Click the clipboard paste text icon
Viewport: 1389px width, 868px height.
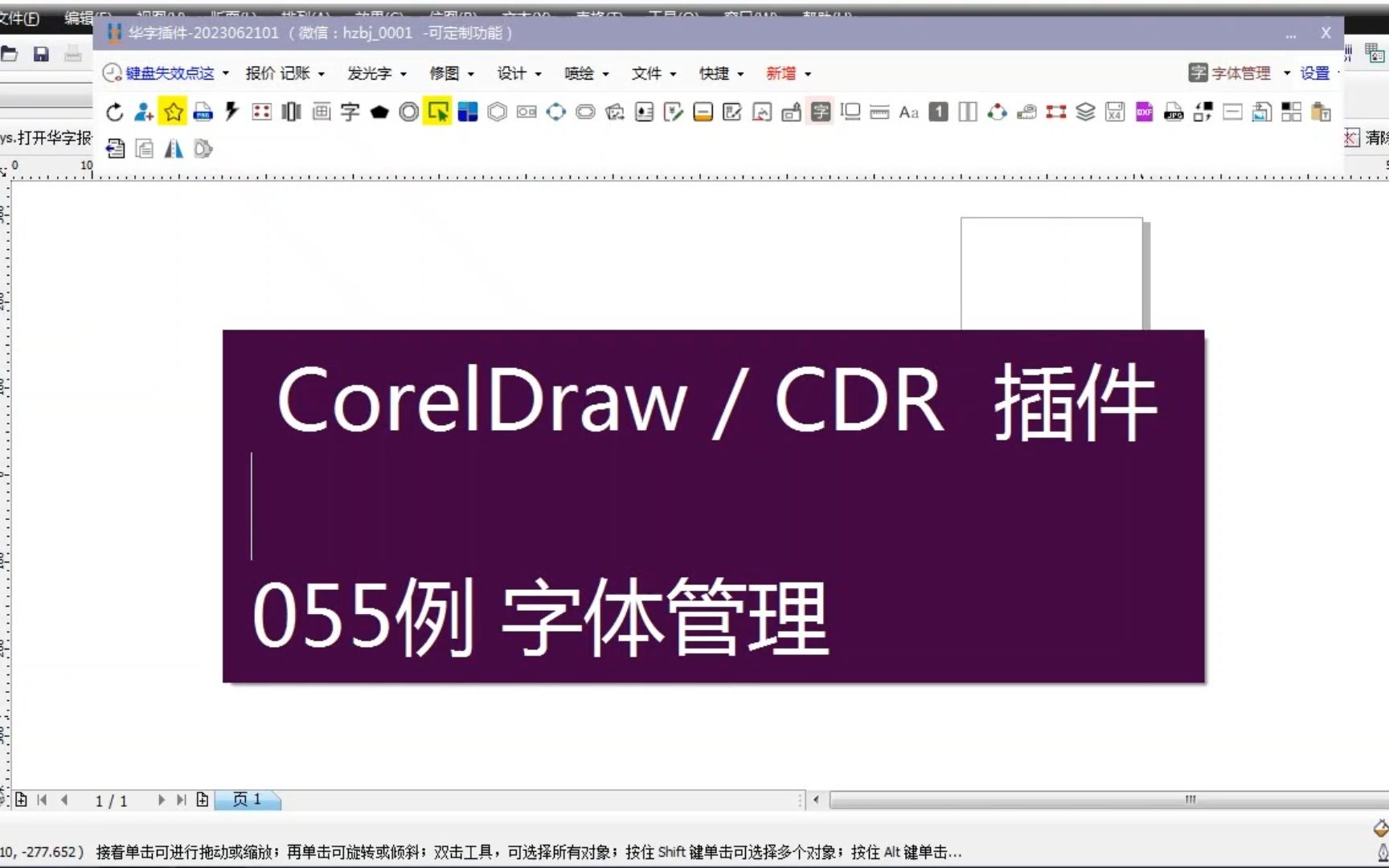[1321, 112]
